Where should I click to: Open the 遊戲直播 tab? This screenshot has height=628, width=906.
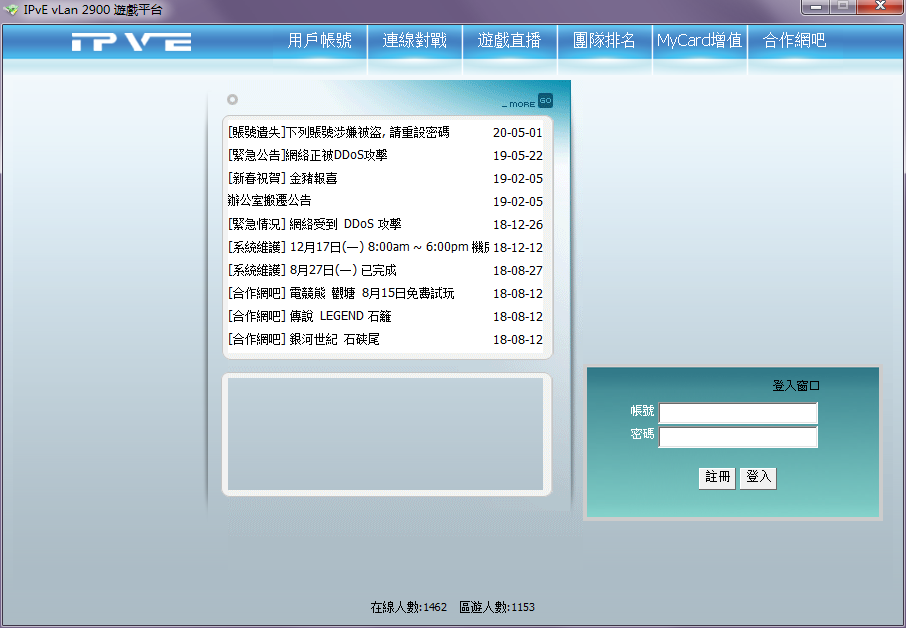coord(509,41)
